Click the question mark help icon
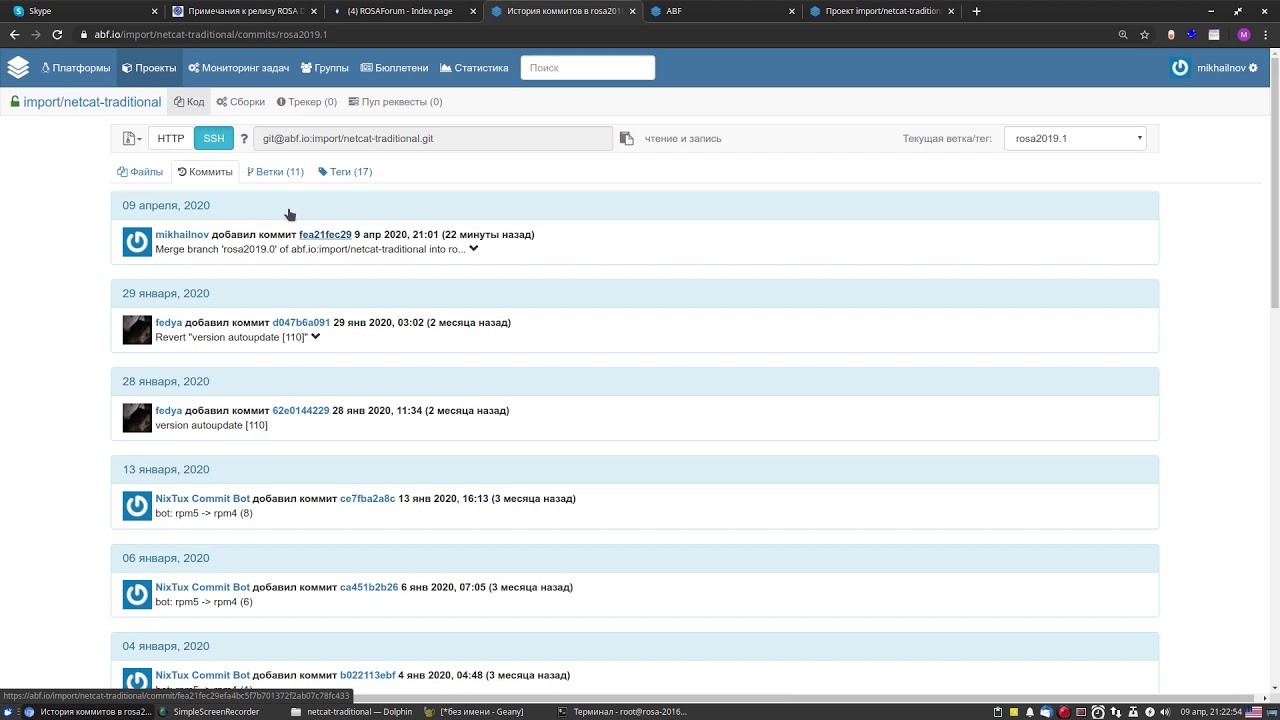1280x720 pixels. tap(244, 139)
